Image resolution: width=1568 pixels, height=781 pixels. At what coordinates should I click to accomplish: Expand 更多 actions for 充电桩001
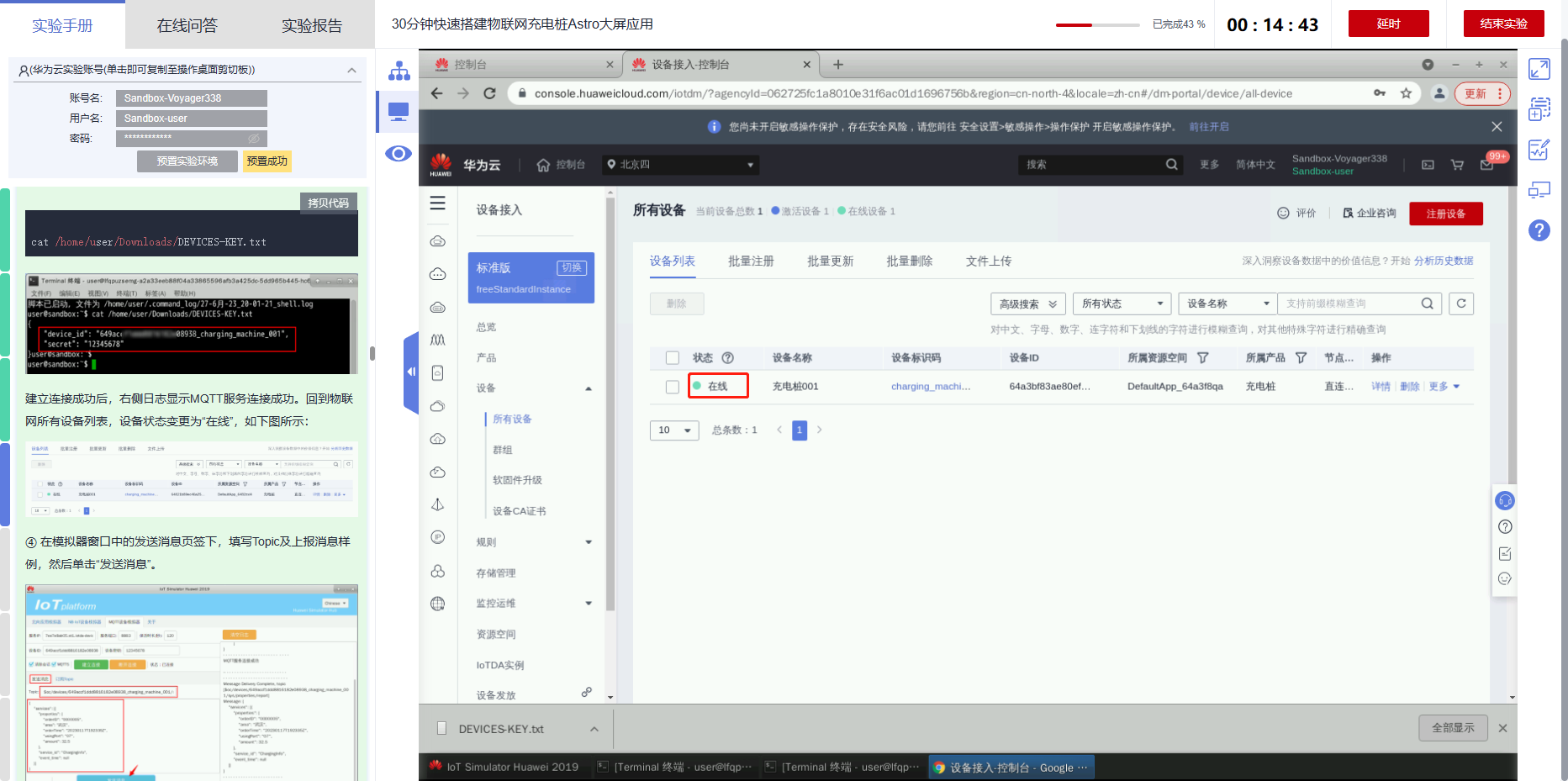point(1444,387)
